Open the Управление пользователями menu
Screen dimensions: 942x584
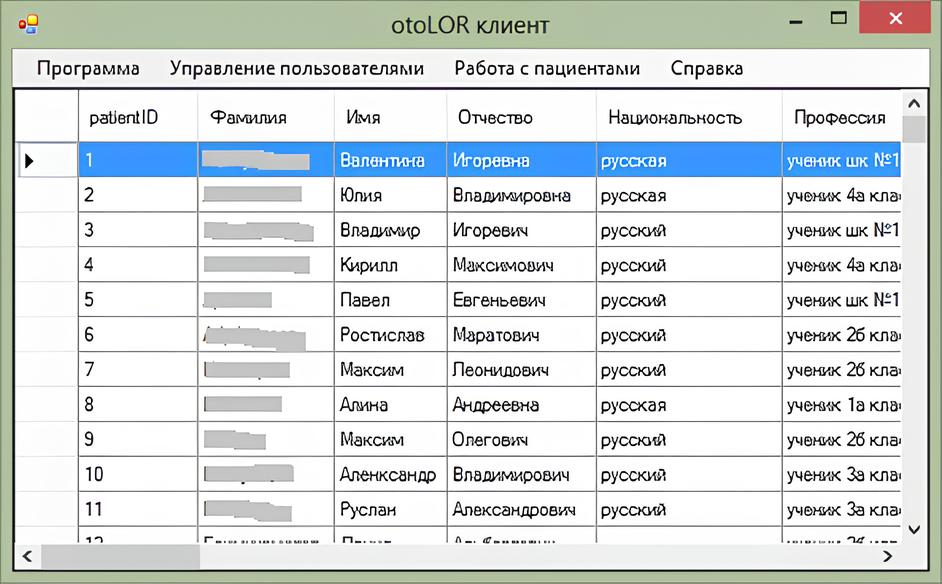coord(297,68)
